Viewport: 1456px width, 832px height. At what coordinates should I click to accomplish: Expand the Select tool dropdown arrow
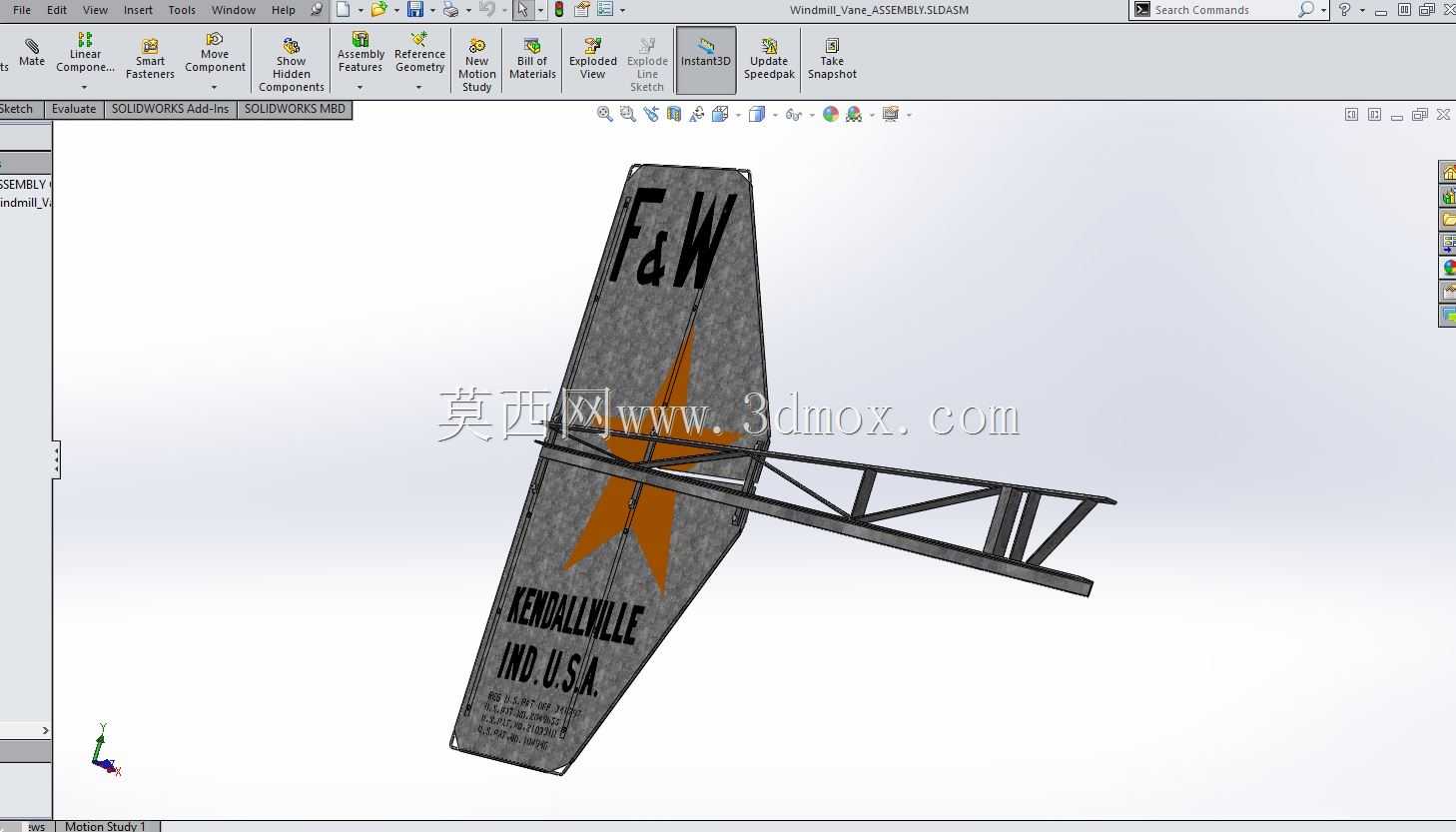pos(540,10)
